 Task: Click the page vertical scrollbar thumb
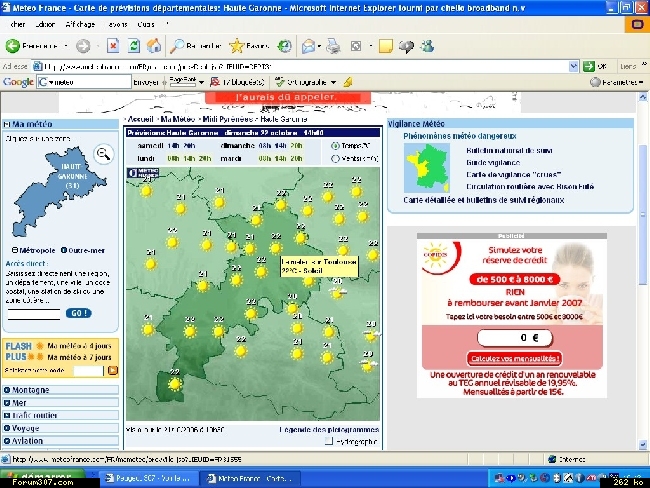(x=642, y=215)
